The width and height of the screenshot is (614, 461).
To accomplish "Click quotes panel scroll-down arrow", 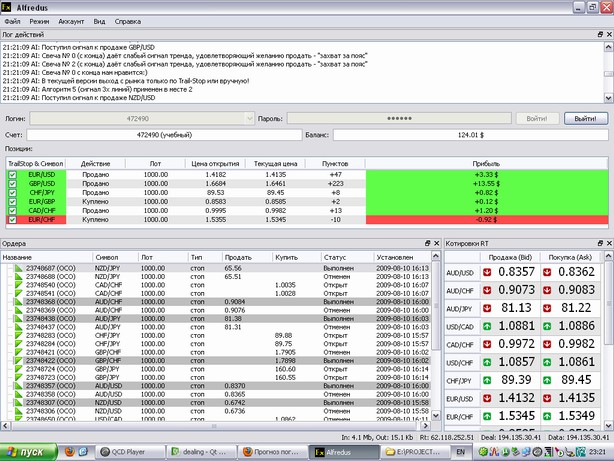I will click(x=609, y=425).
